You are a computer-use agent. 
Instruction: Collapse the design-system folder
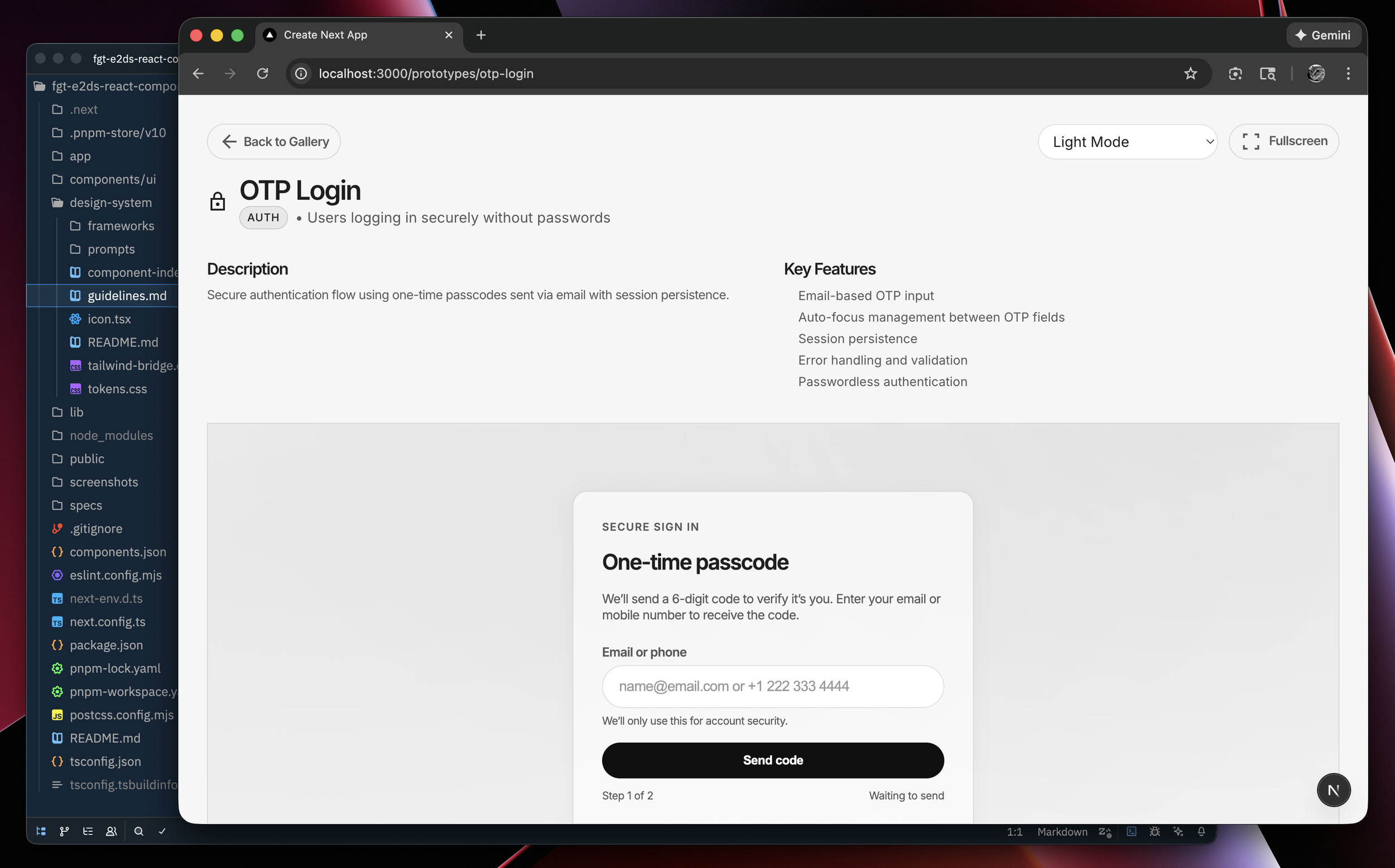click(x=110, y=202)
